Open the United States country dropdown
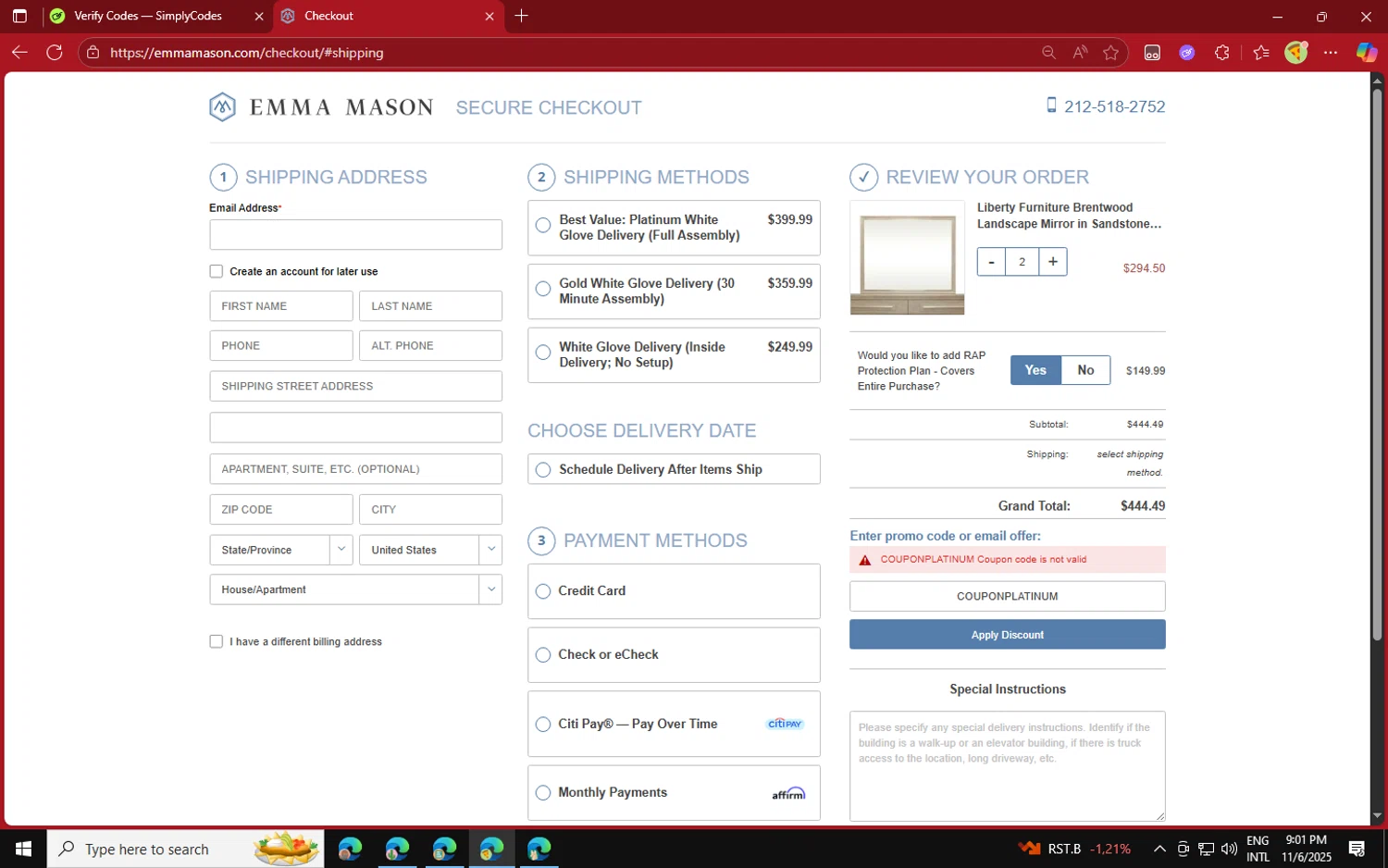Screen dimensions: 1388x868 pyautogui.click(x=430, y=550)
